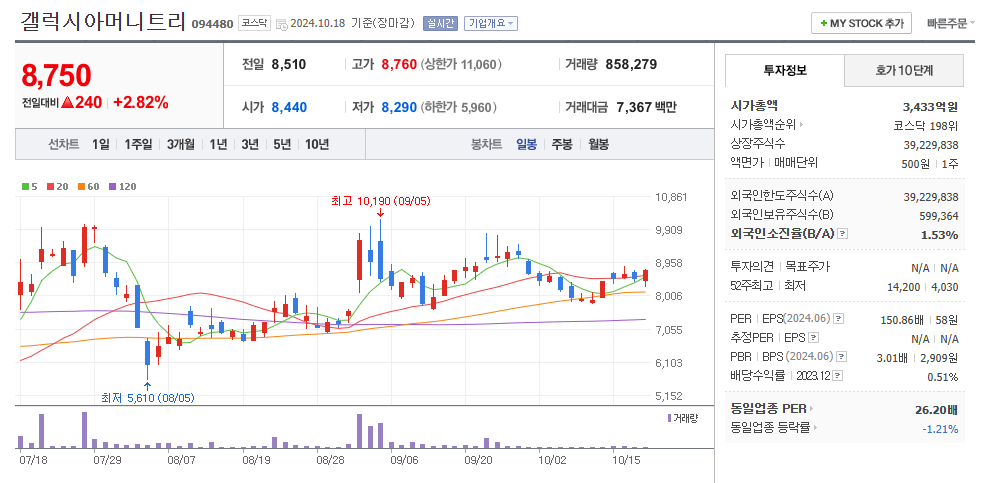This screenshot has height=483, width=992.
Task: Click the 코스닥 198위 ranking value
Action: [925, 125]
